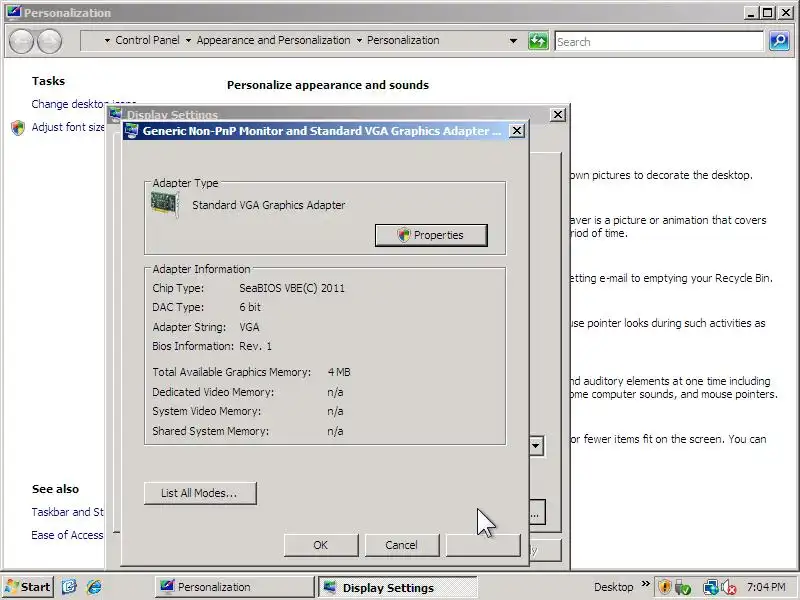Click the forward navigation arrow in Personalization

(49, 41)
